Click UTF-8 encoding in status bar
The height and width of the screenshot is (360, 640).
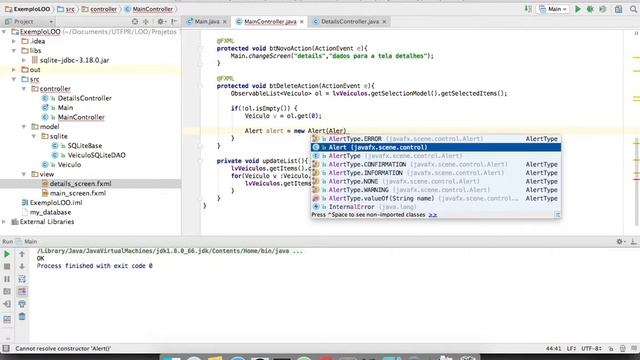click(591, 348)
